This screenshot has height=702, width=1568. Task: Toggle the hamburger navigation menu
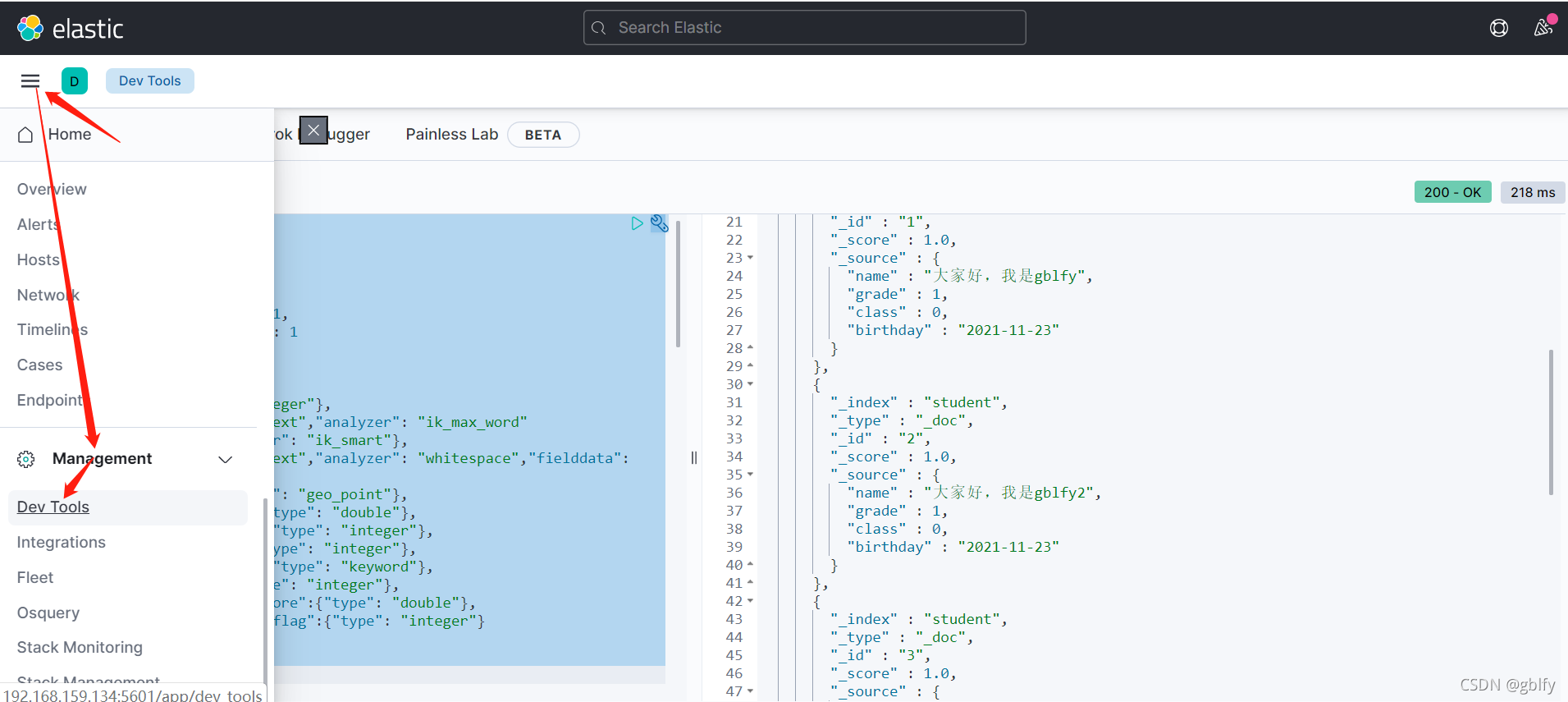[30, 80]
